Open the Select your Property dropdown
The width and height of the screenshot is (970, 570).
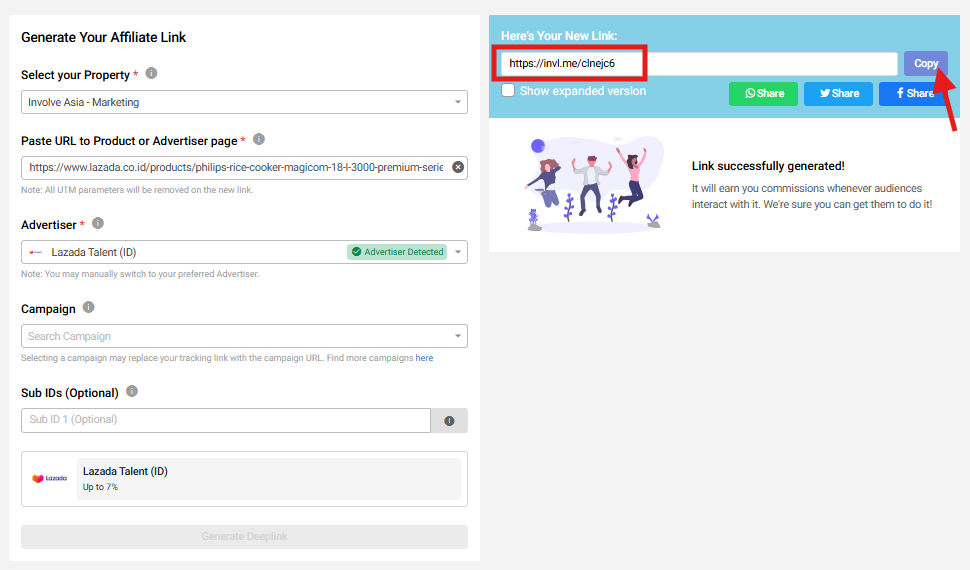click(x=244, y=102)
